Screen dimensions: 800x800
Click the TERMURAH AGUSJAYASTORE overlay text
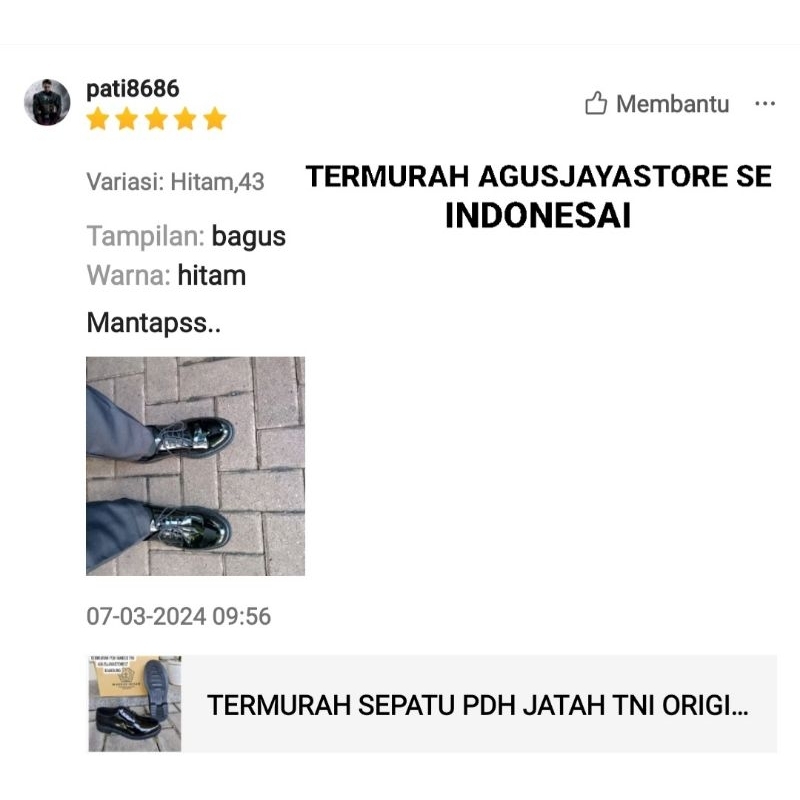539,177
